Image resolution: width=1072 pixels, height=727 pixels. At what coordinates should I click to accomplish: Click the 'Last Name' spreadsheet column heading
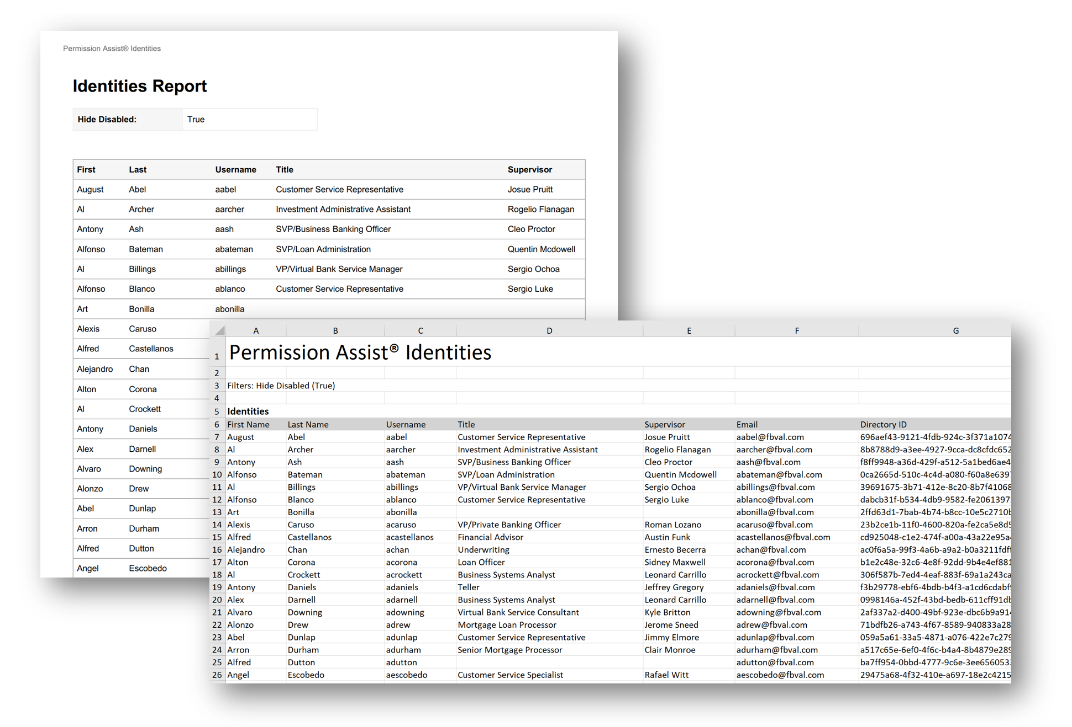pos(308,425)
